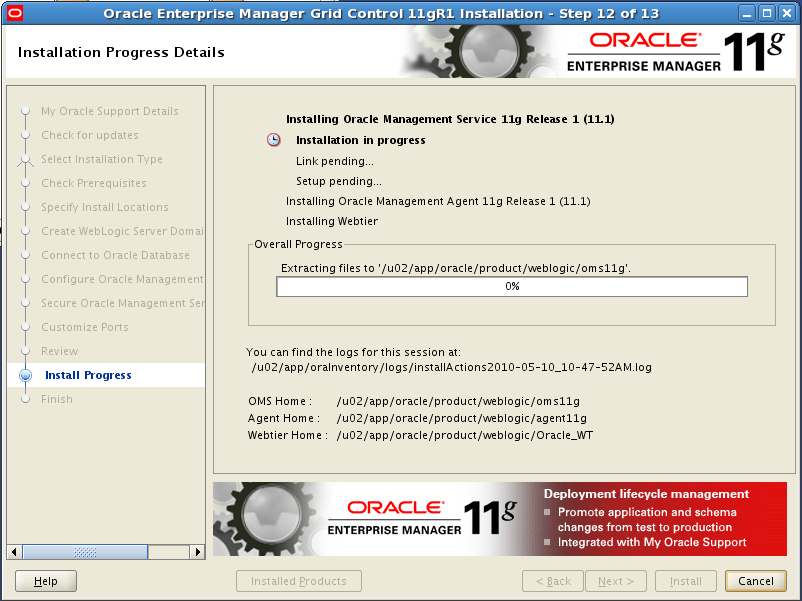Click the branch marker beside Select Installation Type
The height and width of the screenshot is (601, 802).
26,160
